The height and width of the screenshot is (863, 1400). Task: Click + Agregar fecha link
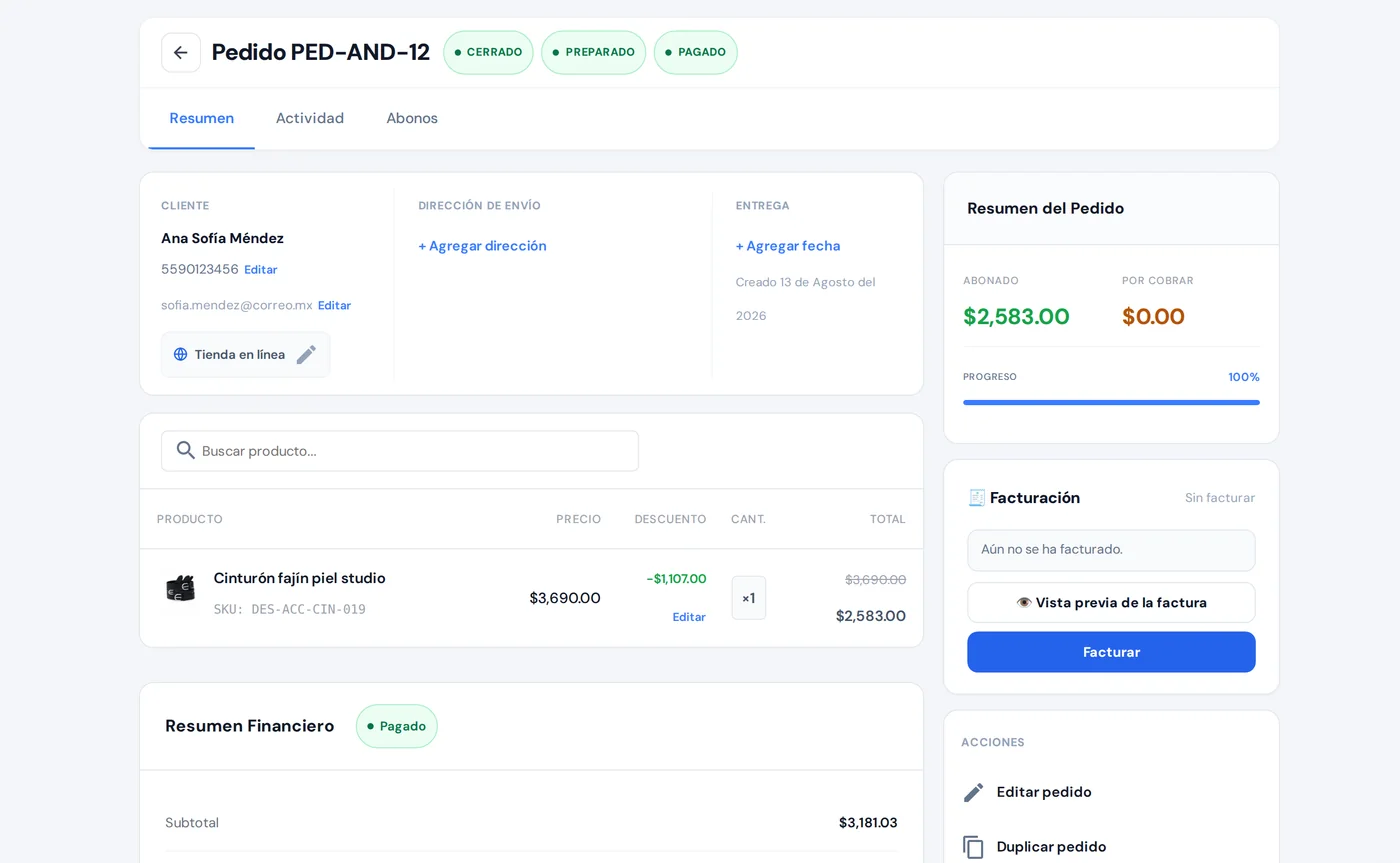788,246
